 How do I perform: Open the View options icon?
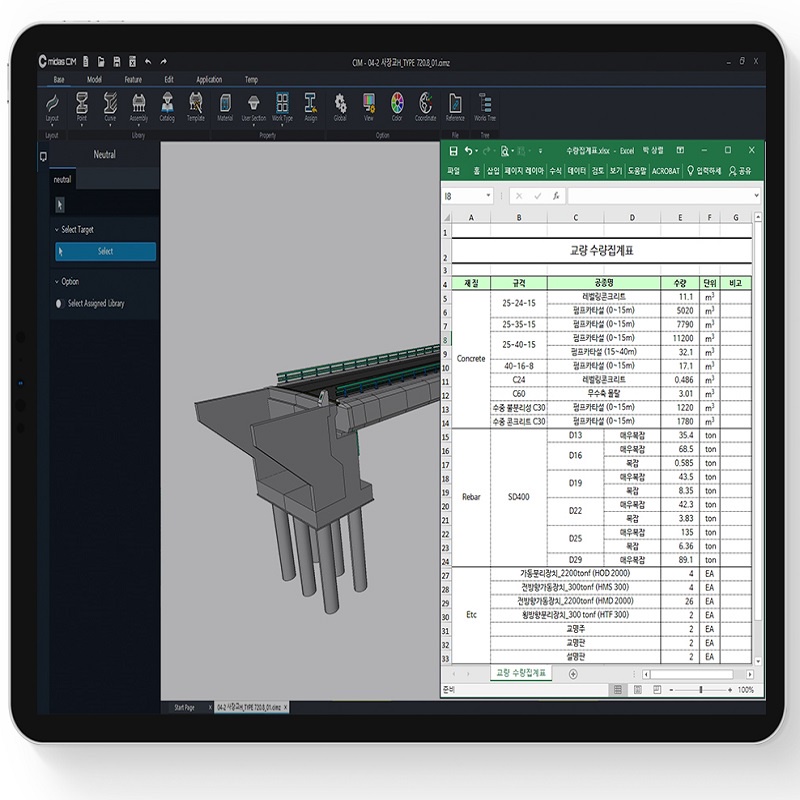click(368, 108)
